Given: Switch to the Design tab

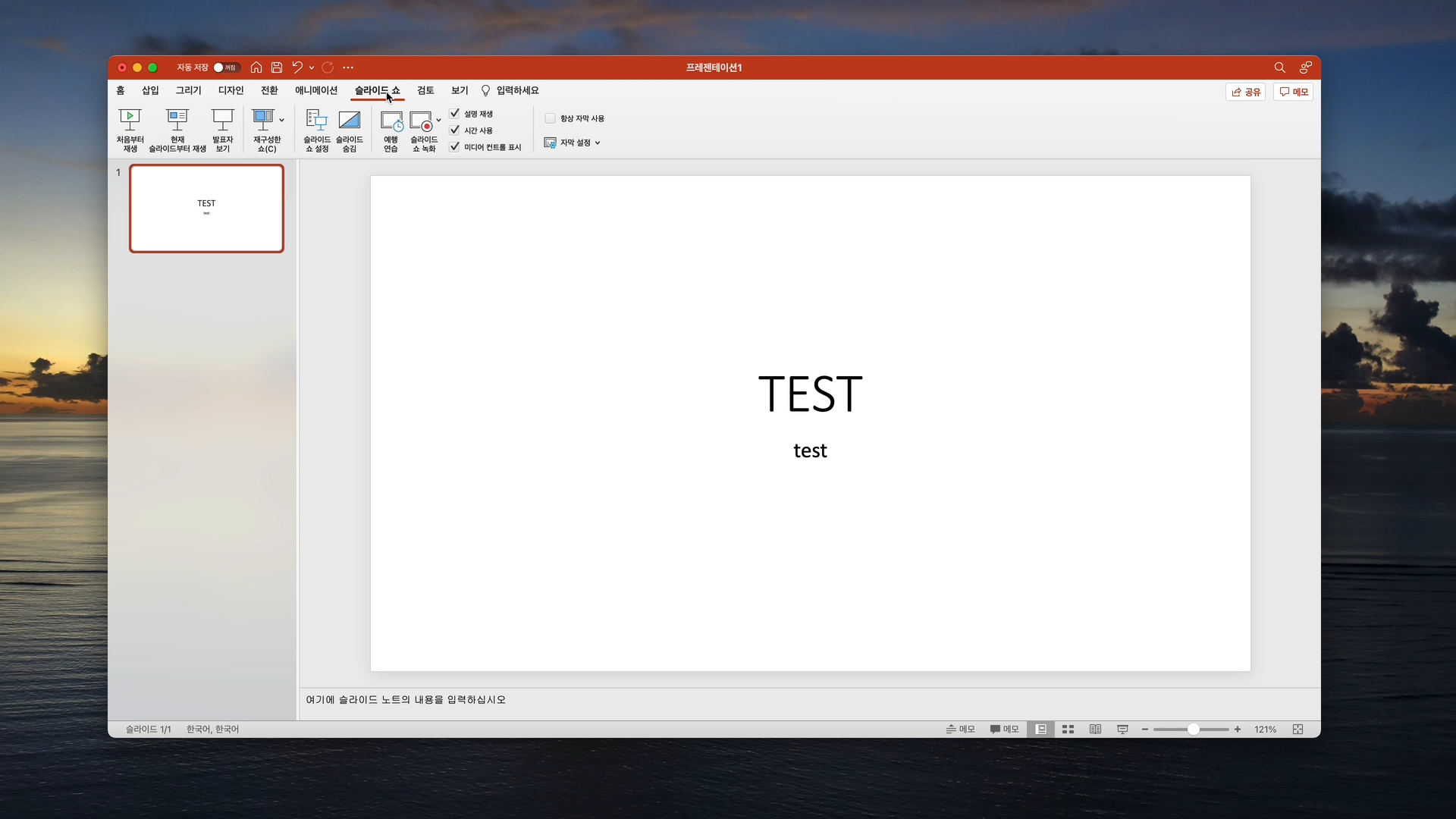Looking at the screenshot, I should click(231, 90).
